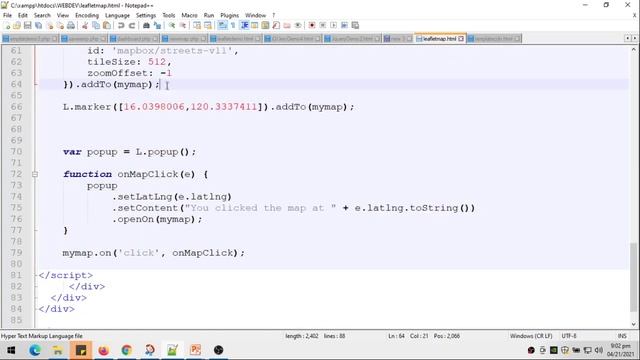Click the Open file toolbar icon

pos(17,25)
